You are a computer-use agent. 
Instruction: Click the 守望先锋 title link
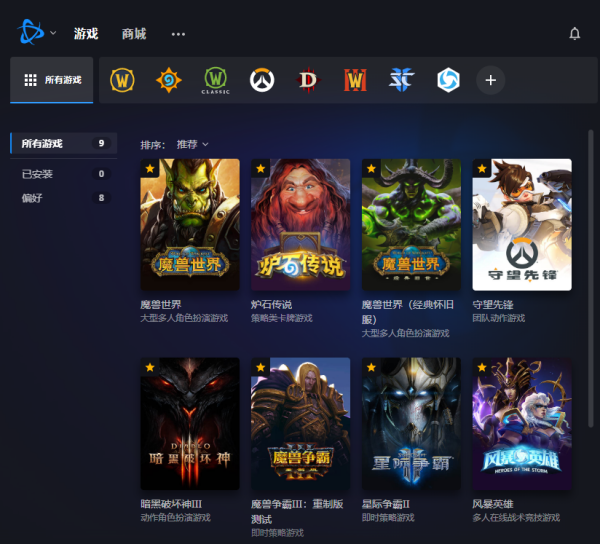point(493,305)
